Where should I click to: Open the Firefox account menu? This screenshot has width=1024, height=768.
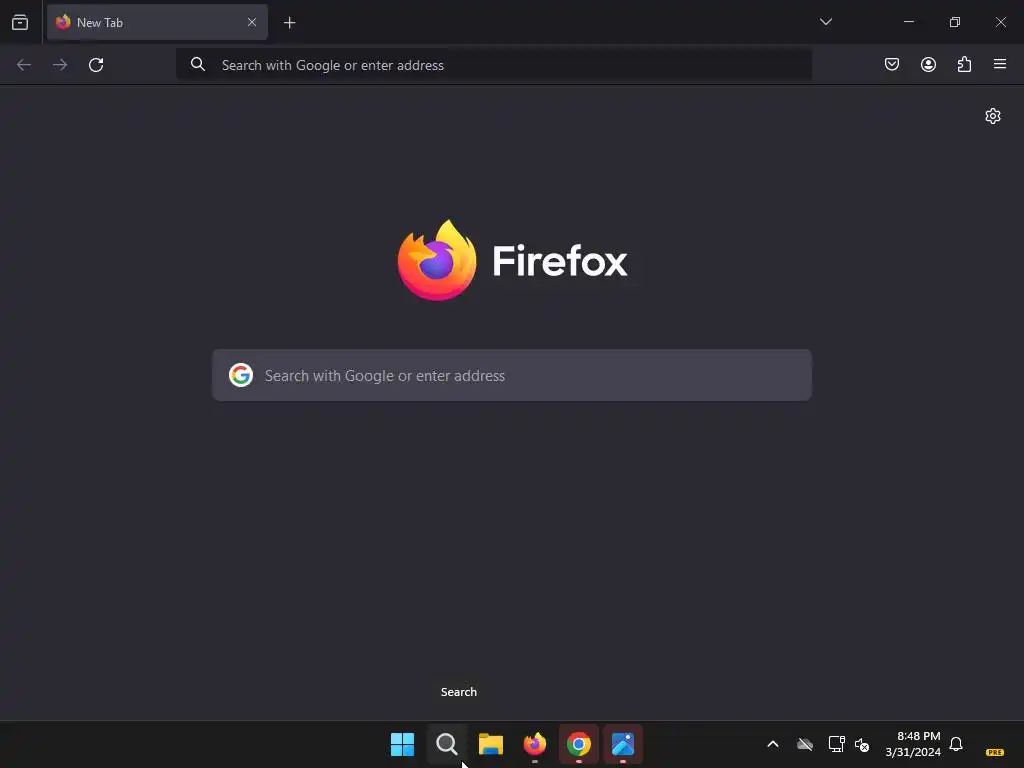click(x=928, y=64)
